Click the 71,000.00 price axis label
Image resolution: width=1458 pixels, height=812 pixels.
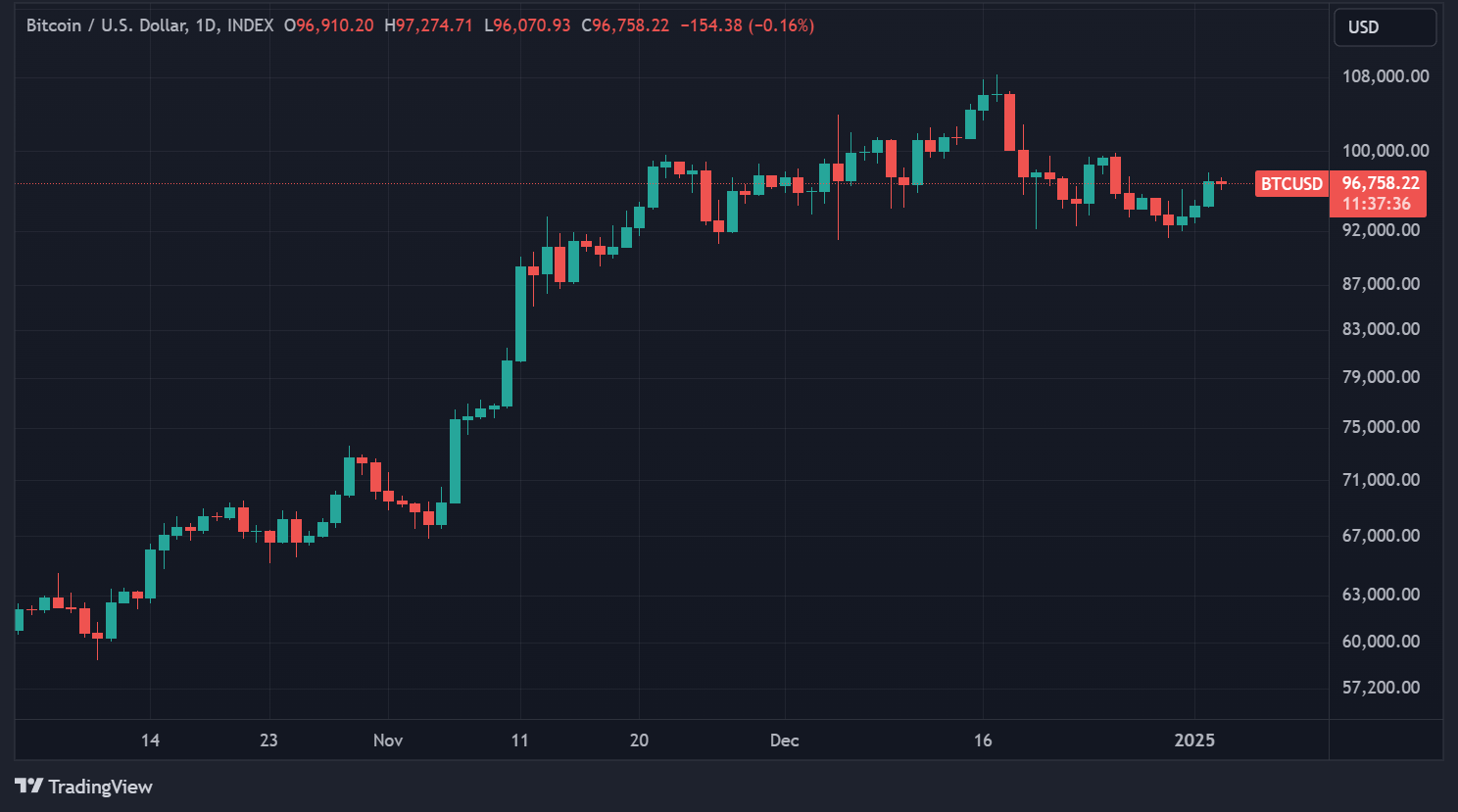click(x=1381, y=480)
